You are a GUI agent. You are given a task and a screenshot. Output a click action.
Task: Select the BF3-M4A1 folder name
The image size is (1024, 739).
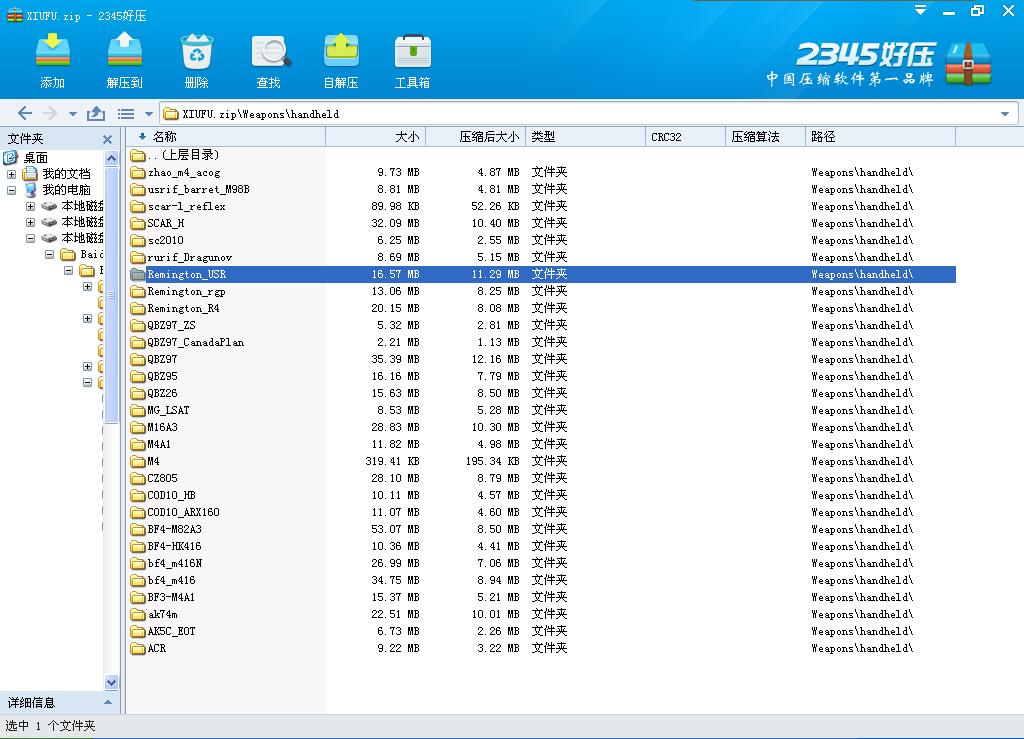click(171, 597)
